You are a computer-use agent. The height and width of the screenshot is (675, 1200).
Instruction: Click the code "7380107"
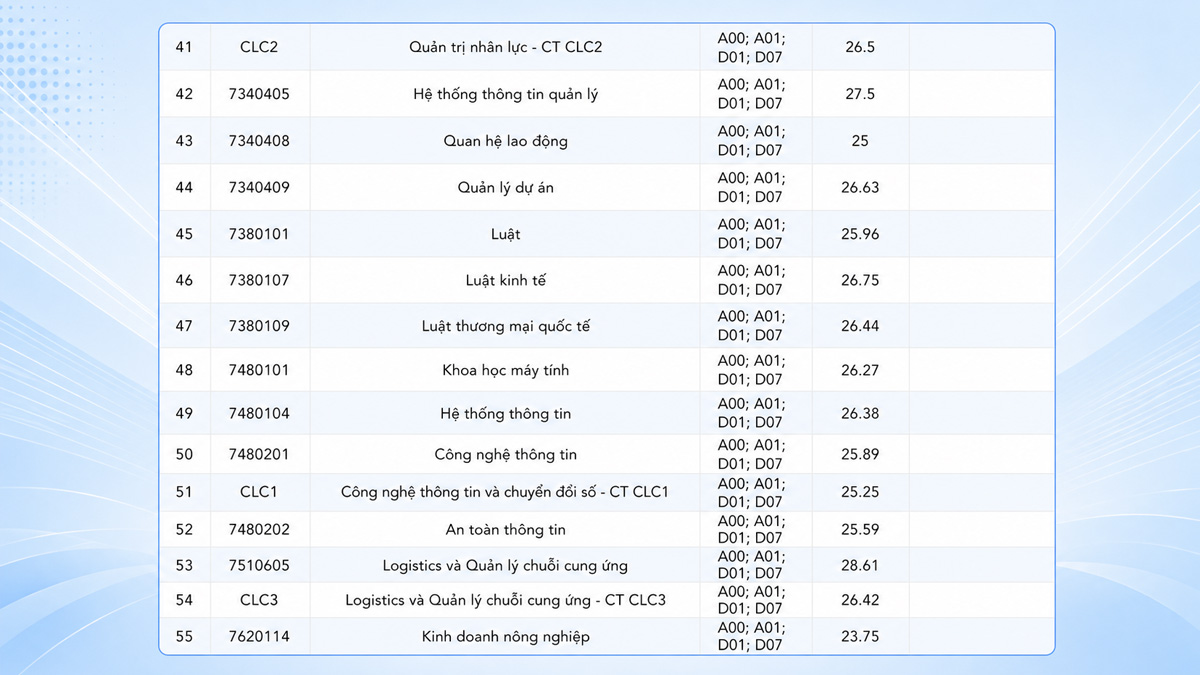click(259, 280)
